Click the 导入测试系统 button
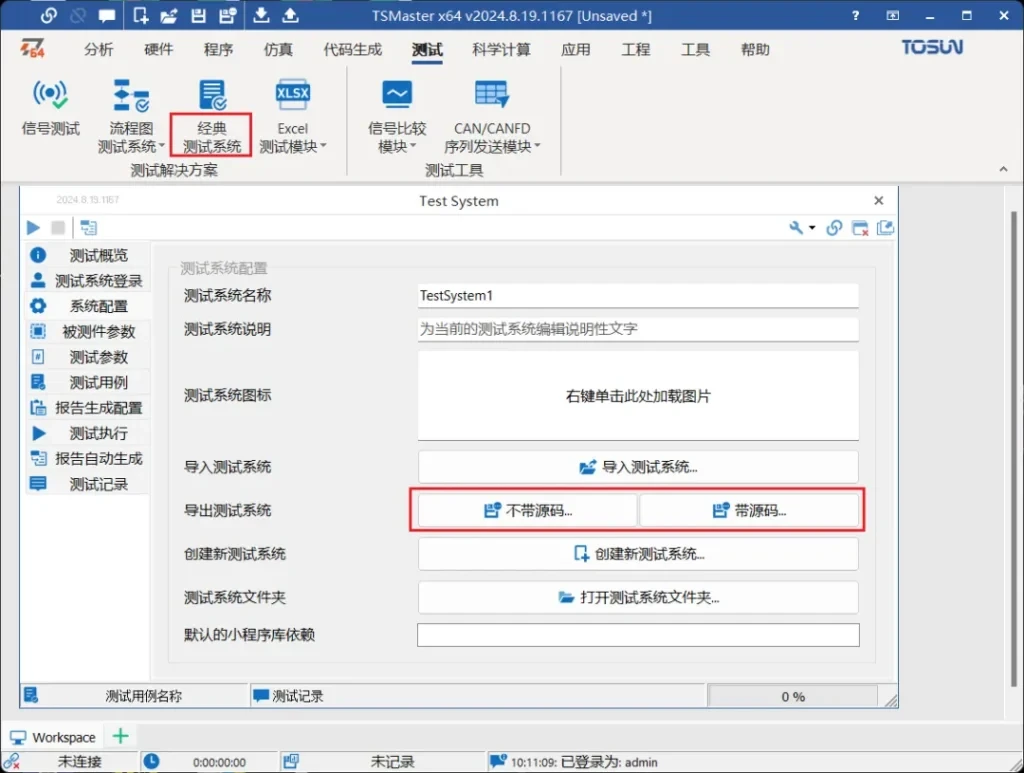The height and width of the screenshot is (773, 1024). (x=638, y=467)
